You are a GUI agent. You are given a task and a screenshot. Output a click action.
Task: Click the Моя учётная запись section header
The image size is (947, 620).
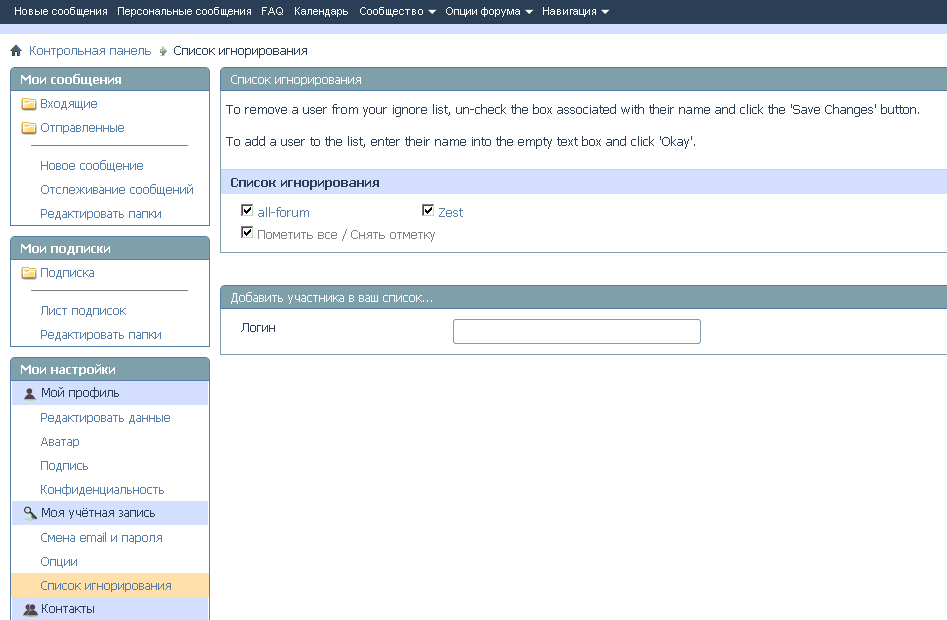(x=110, y=513)
